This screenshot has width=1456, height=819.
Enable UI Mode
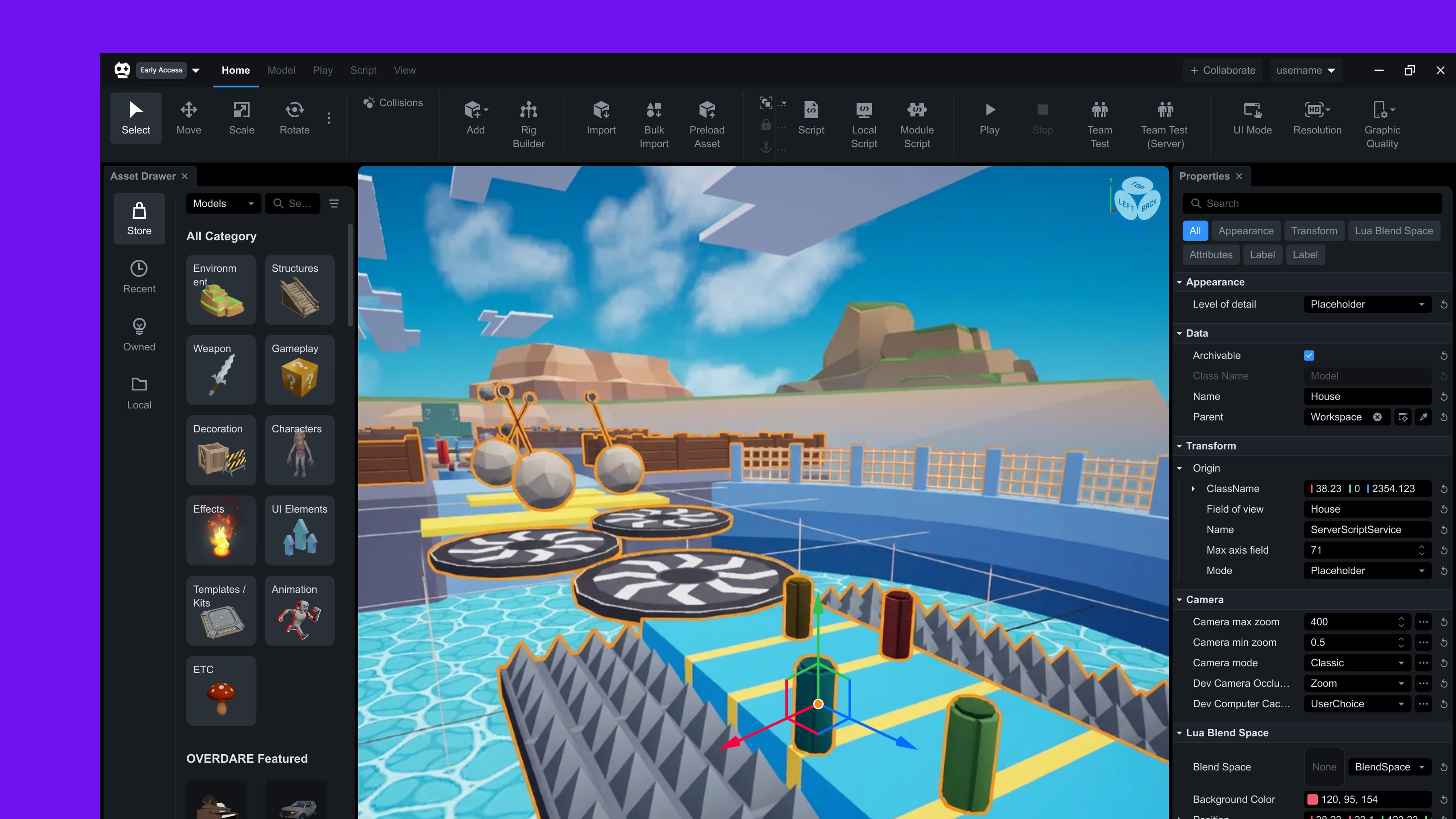pos(1253,118)
